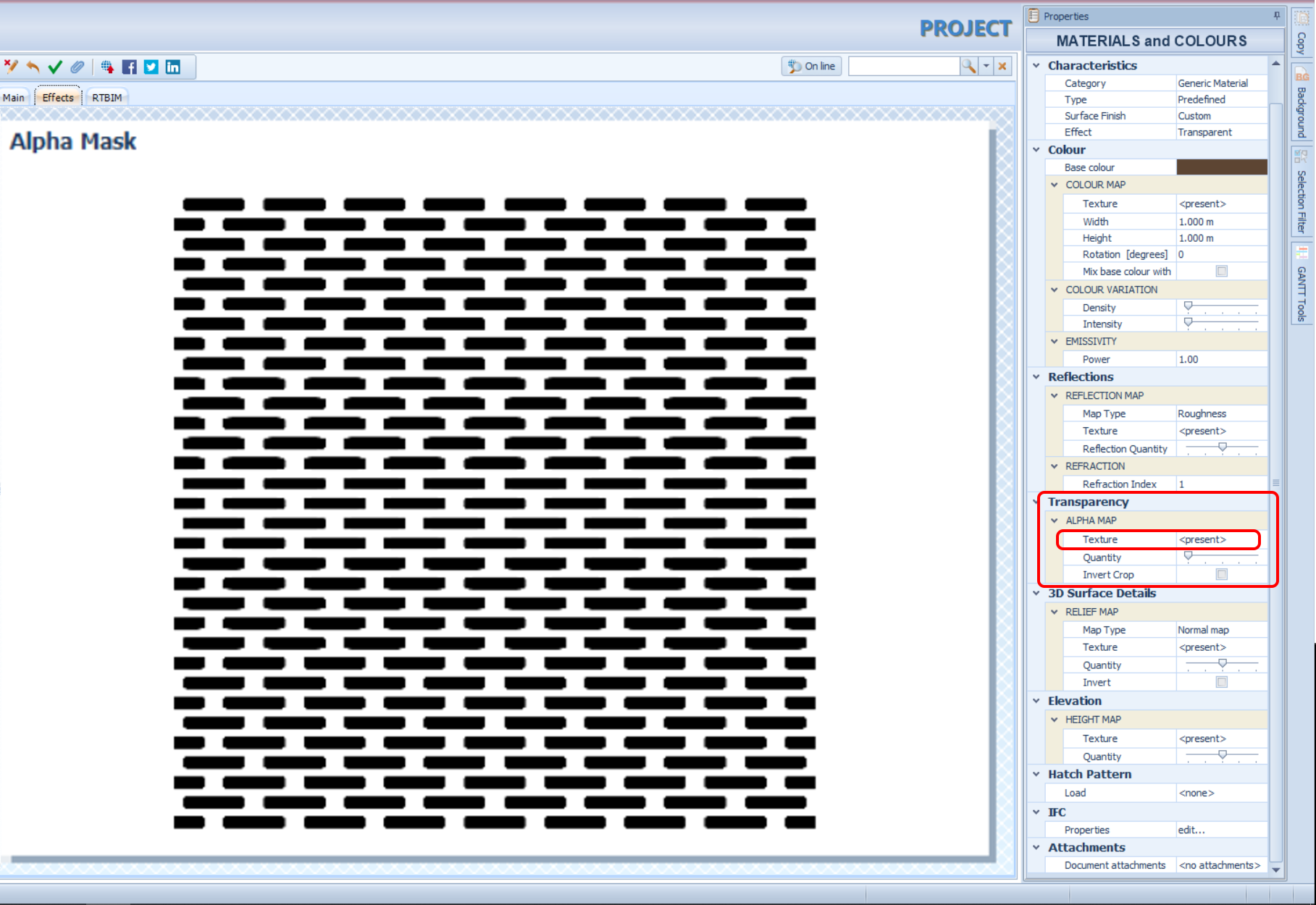
Task: Collapse the Attachments section
Action: 1036,847
